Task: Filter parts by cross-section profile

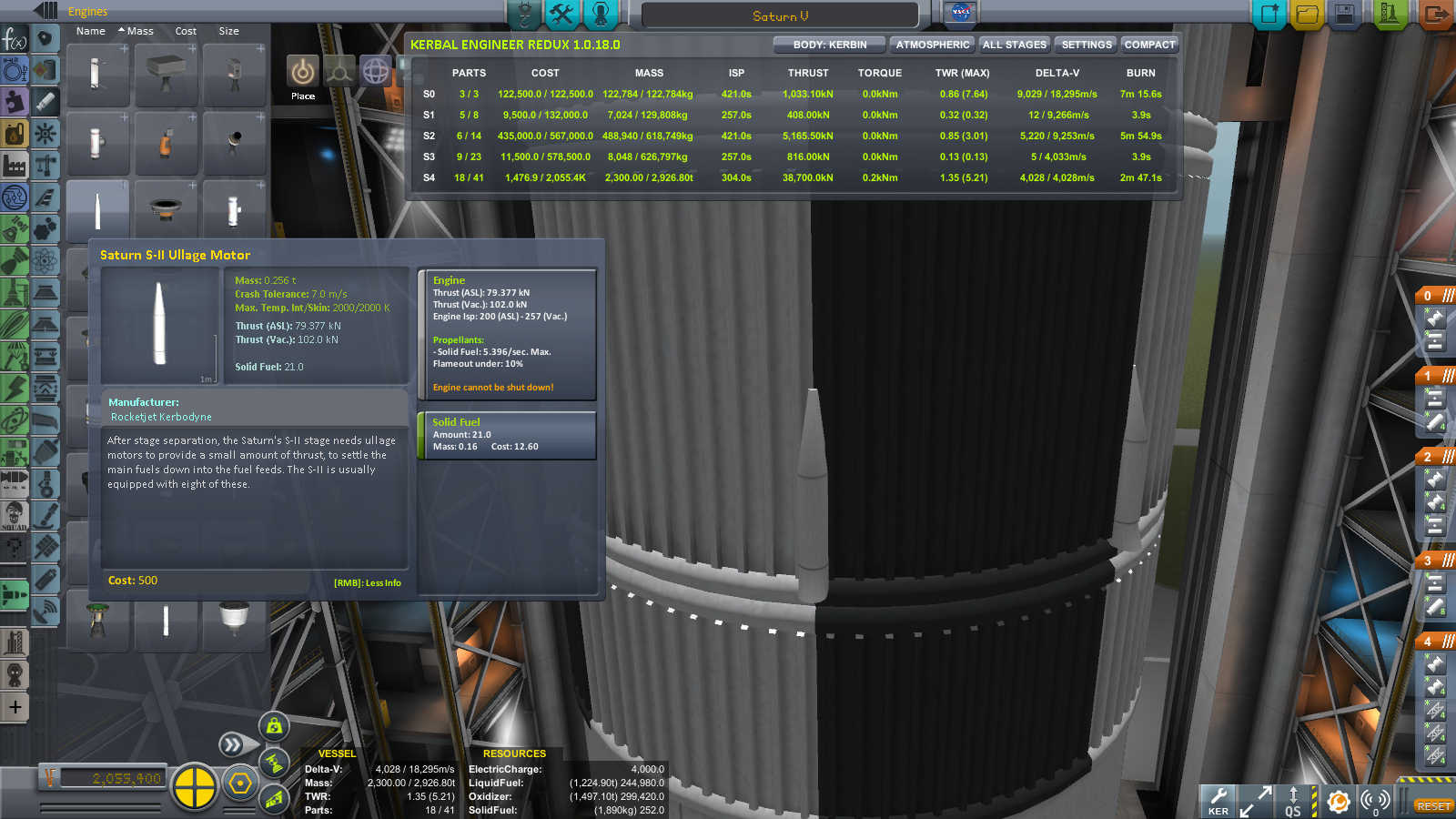Action: 15,70
